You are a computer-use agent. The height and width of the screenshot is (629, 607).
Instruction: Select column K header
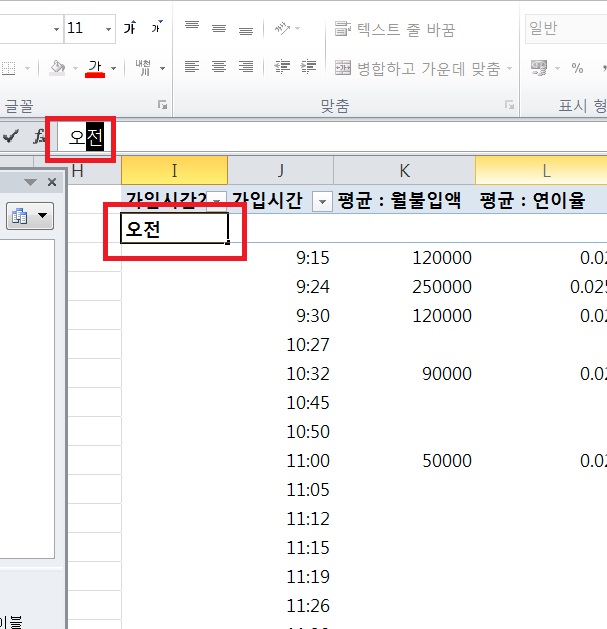point(404,171)
